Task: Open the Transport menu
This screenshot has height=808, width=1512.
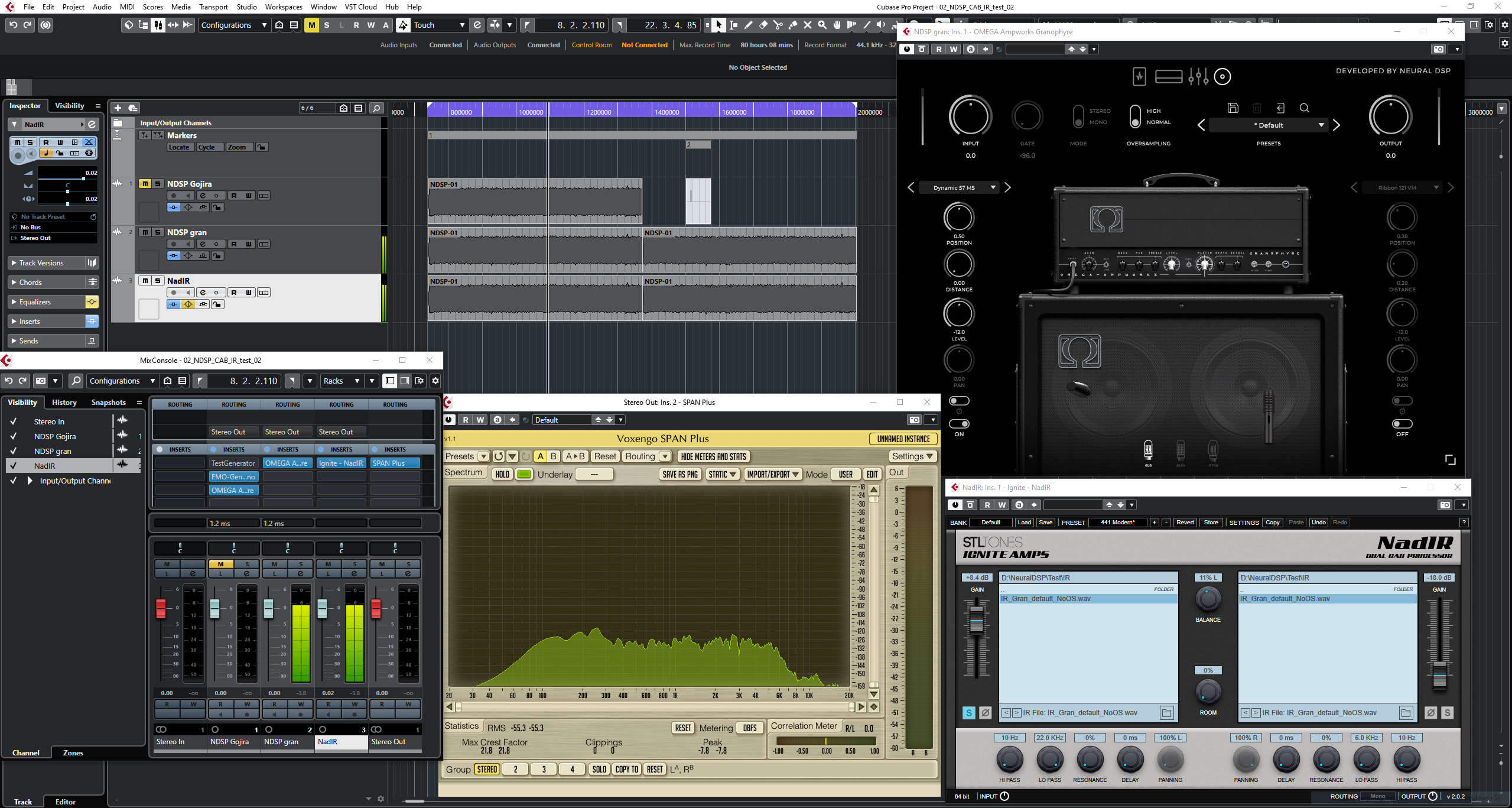Action: point(213,7)
